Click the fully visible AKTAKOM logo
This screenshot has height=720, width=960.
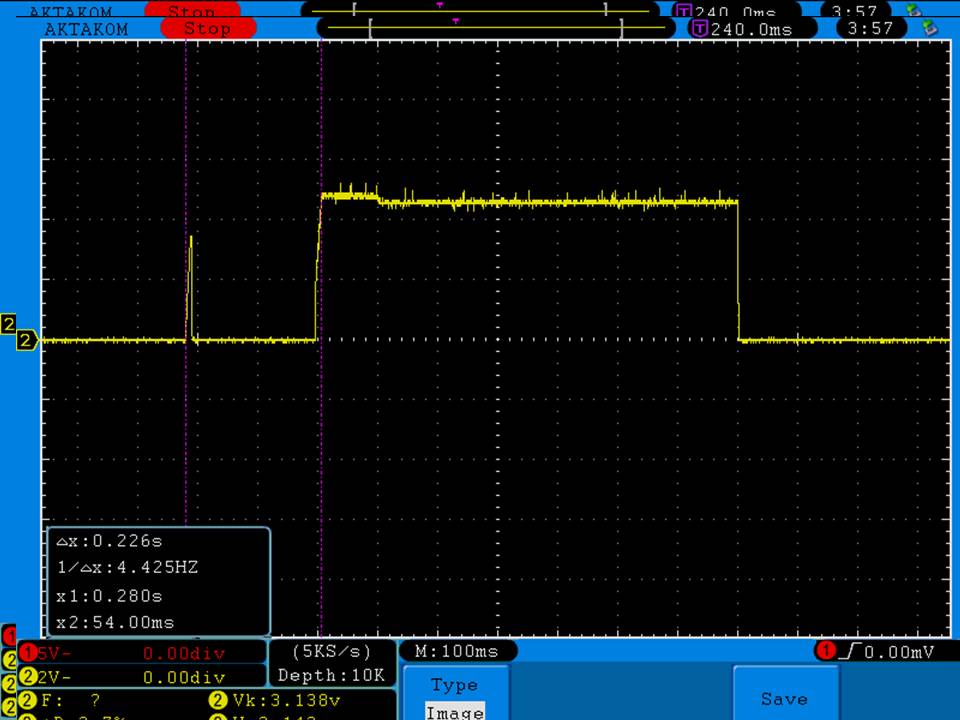[x=86, y=29]
